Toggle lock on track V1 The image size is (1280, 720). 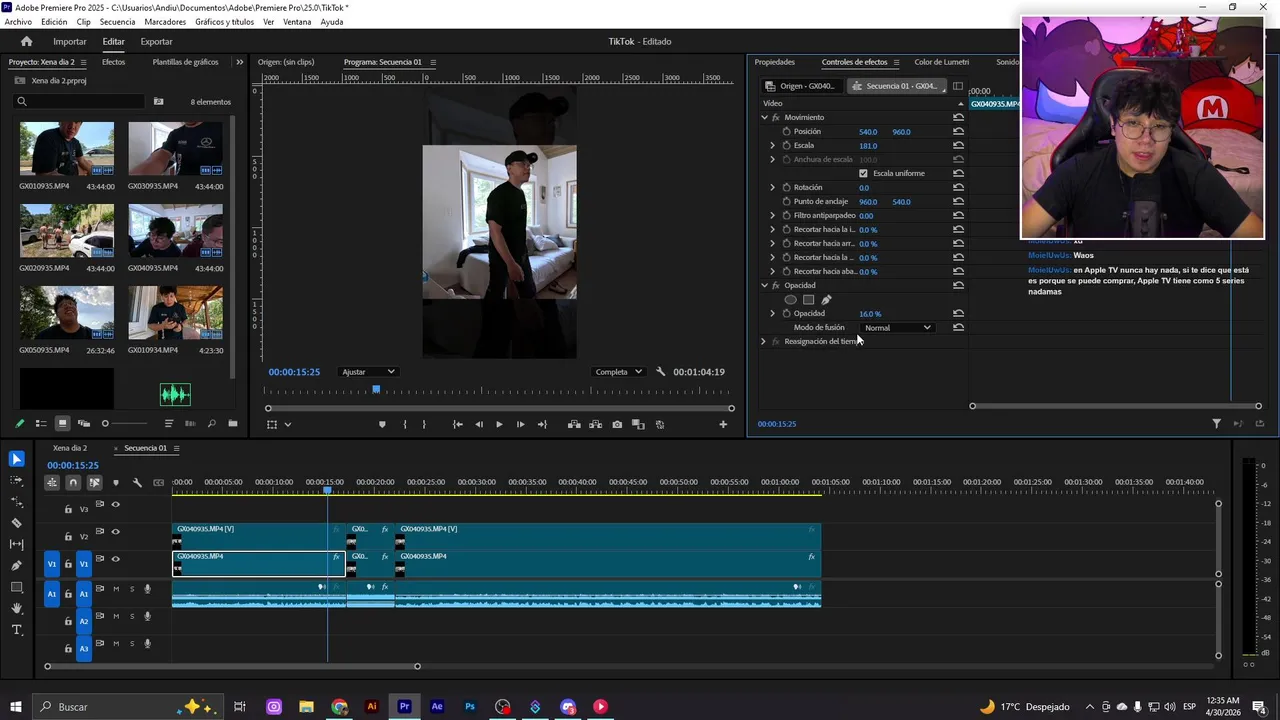[68, 564]
